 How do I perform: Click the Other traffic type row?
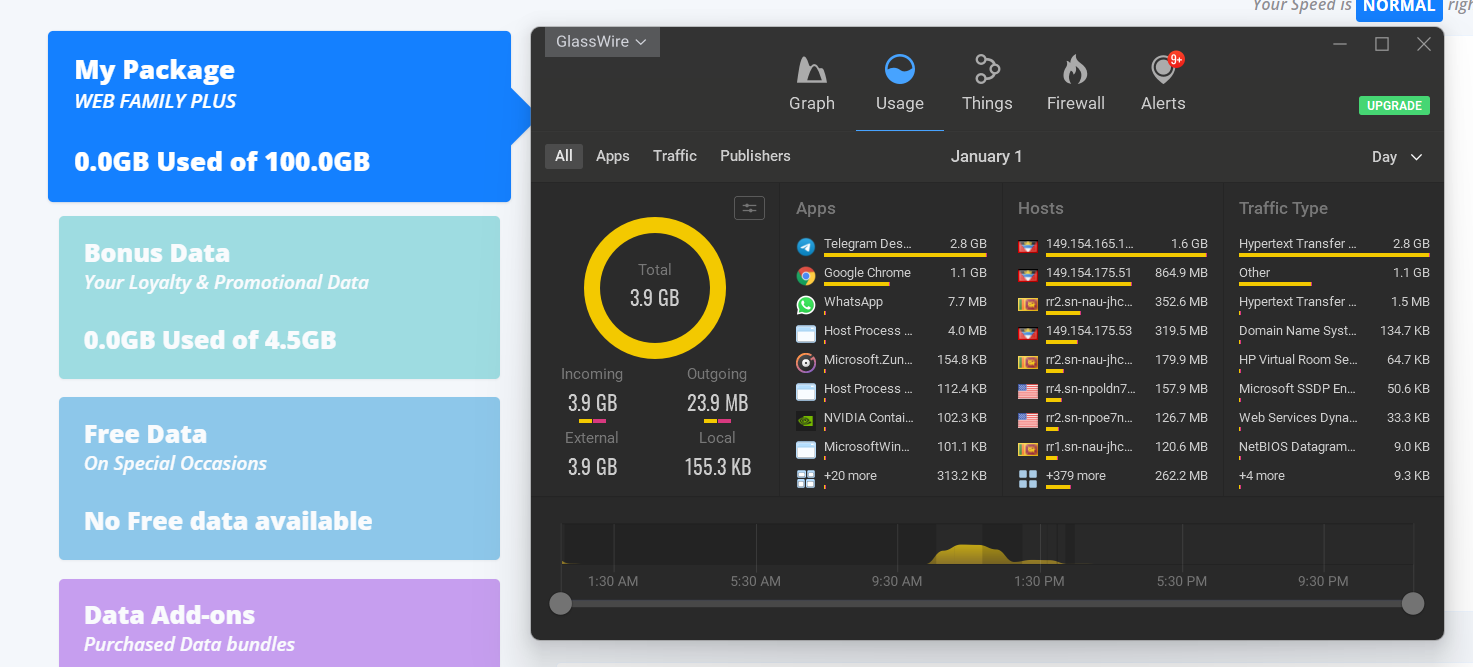click(1334, 273)
